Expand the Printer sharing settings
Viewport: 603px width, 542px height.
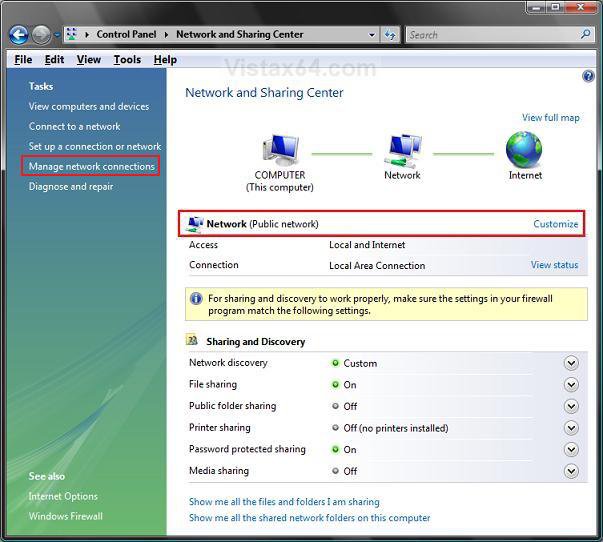(571, 428)
